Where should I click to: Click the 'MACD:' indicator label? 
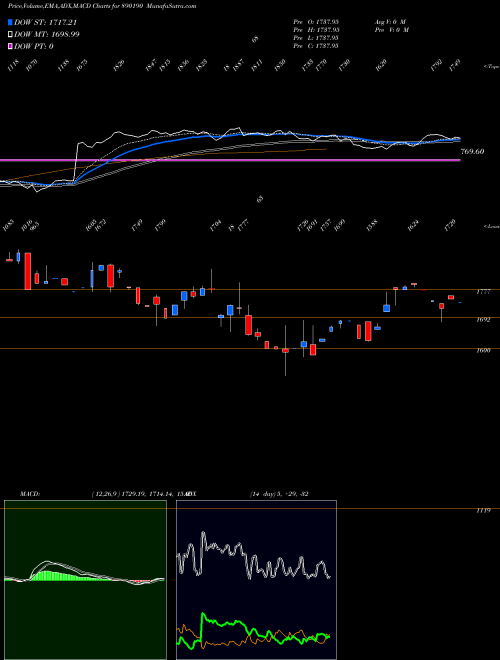(x=30, y=494)
